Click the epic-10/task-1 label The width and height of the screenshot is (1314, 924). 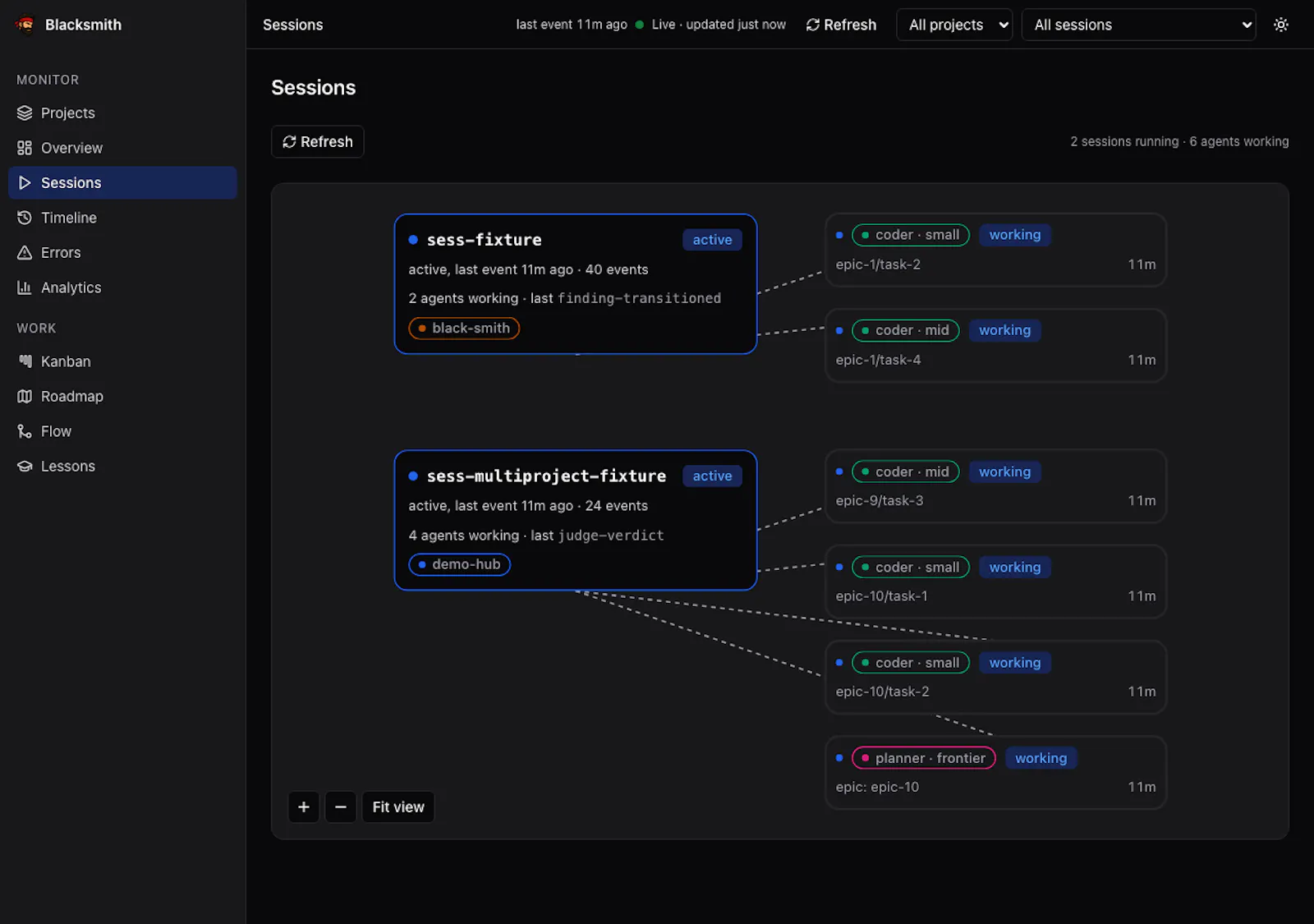point(881,596)
